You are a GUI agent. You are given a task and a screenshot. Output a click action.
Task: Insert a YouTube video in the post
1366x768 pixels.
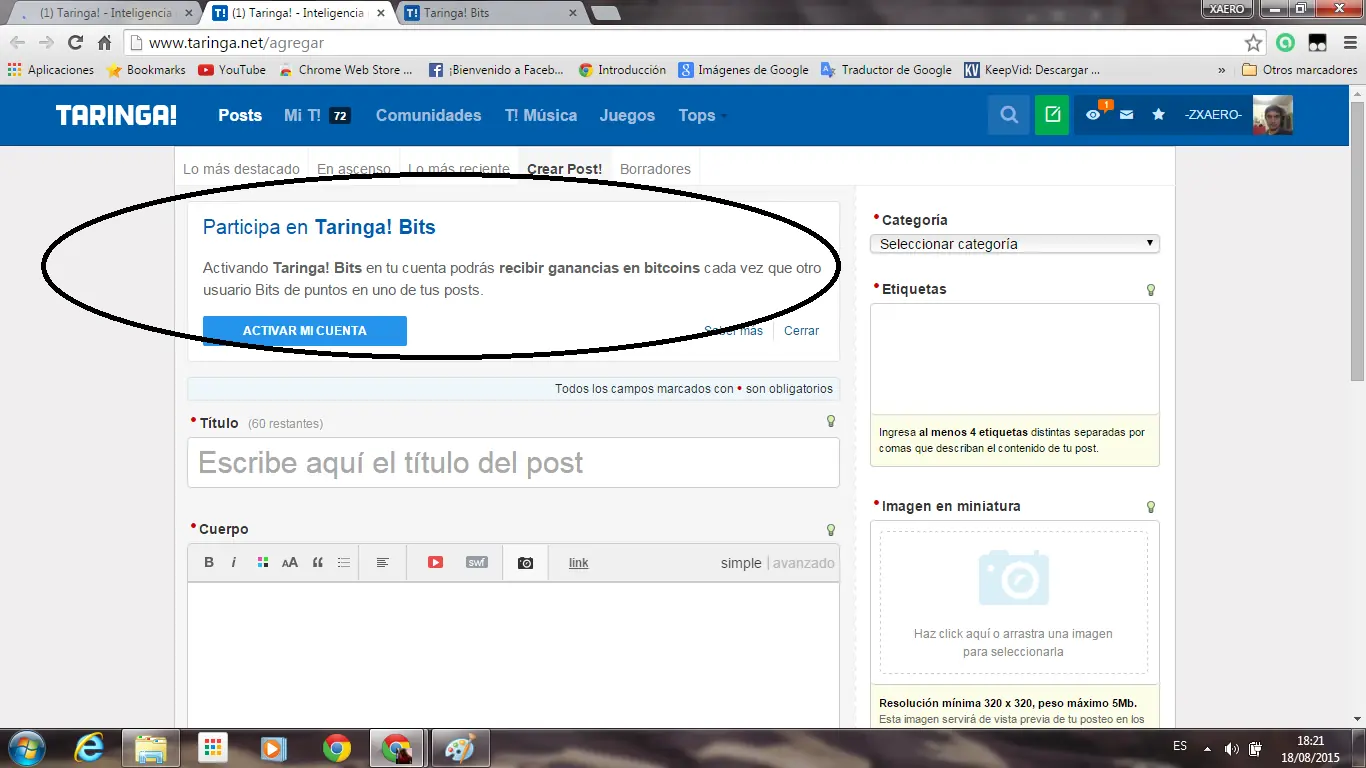435,563
